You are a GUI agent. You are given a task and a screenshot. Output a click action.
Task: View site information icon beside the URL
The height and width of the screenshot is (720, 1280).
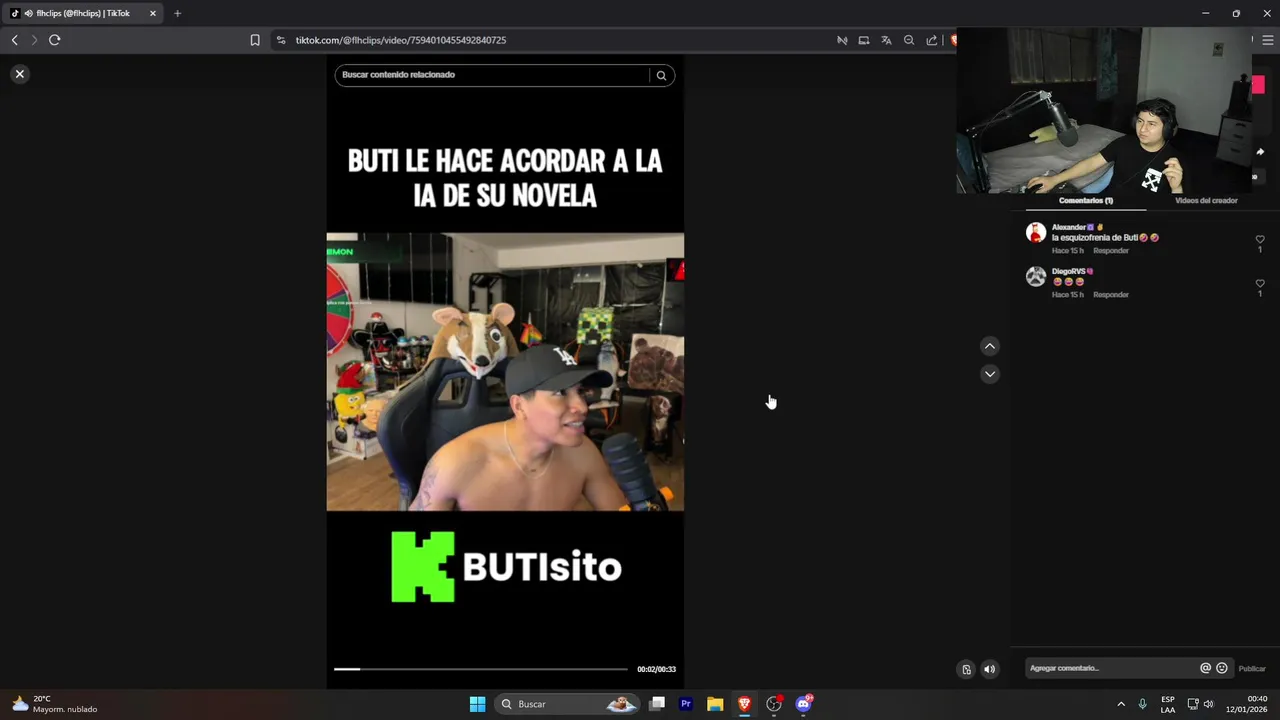pos(281,40)
